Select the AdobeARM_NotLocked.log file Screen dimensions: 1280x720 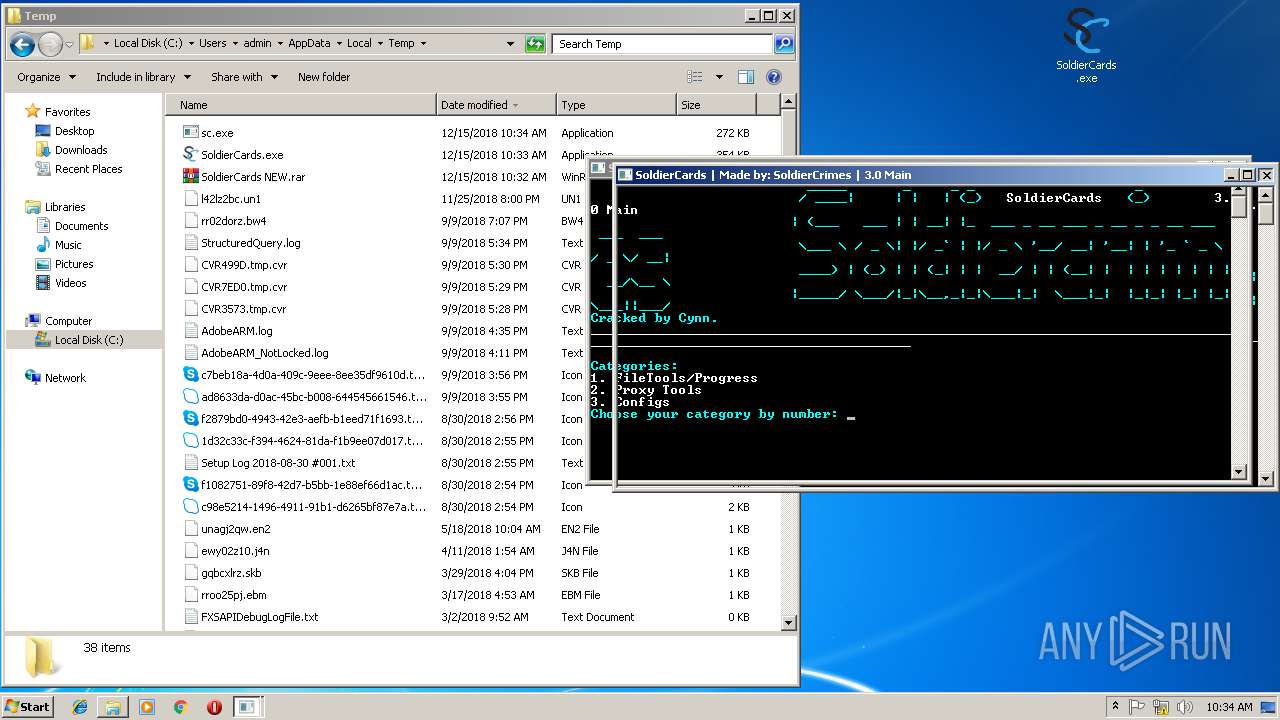click(x=264, y=353)
